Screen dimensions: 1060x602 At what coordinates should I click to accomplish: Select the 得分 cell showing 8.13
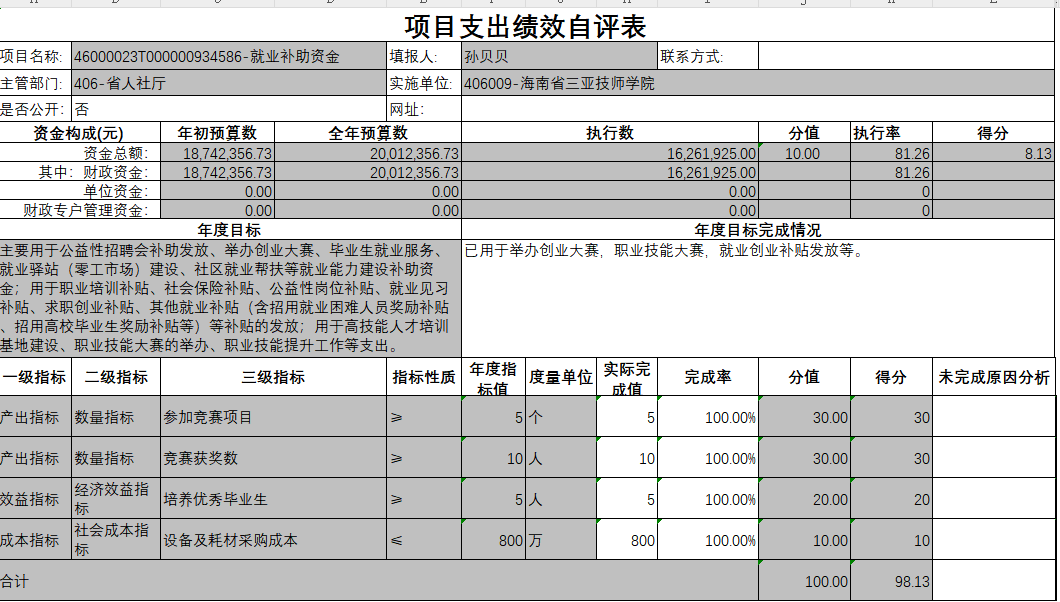(993, 153)
